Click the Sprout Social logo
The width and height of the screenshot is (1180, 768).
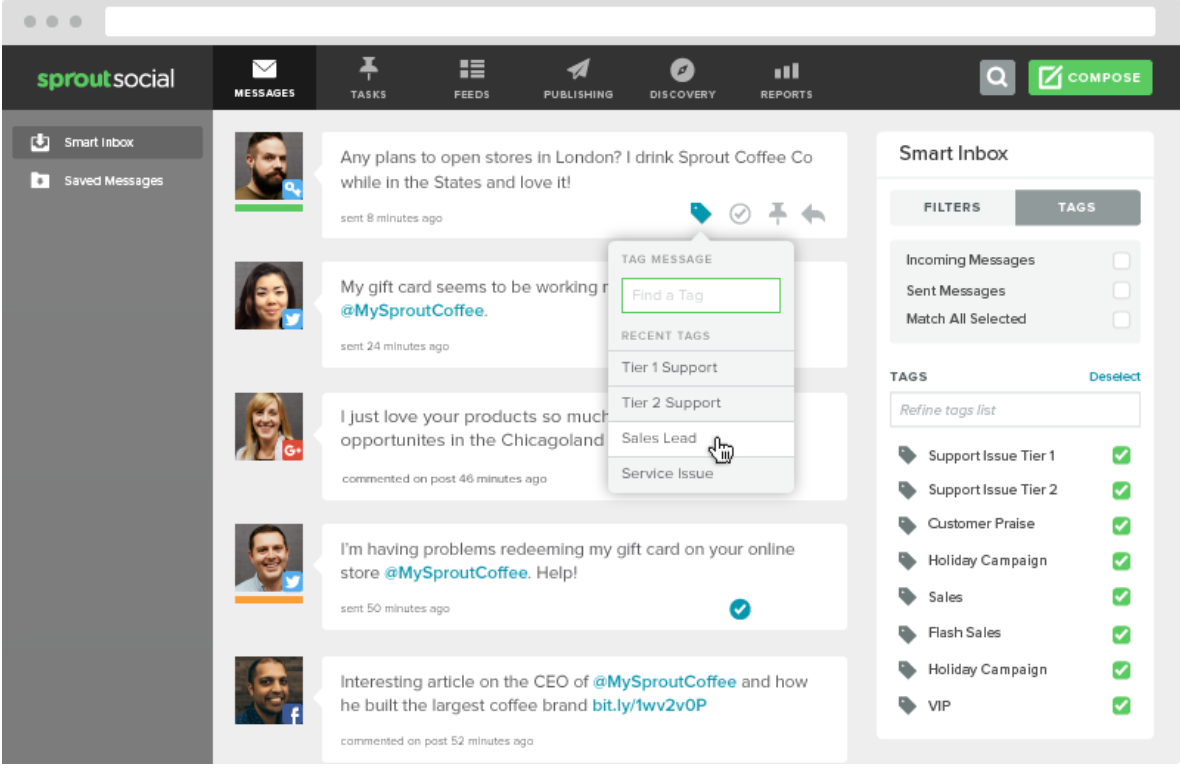coord(106,78)
